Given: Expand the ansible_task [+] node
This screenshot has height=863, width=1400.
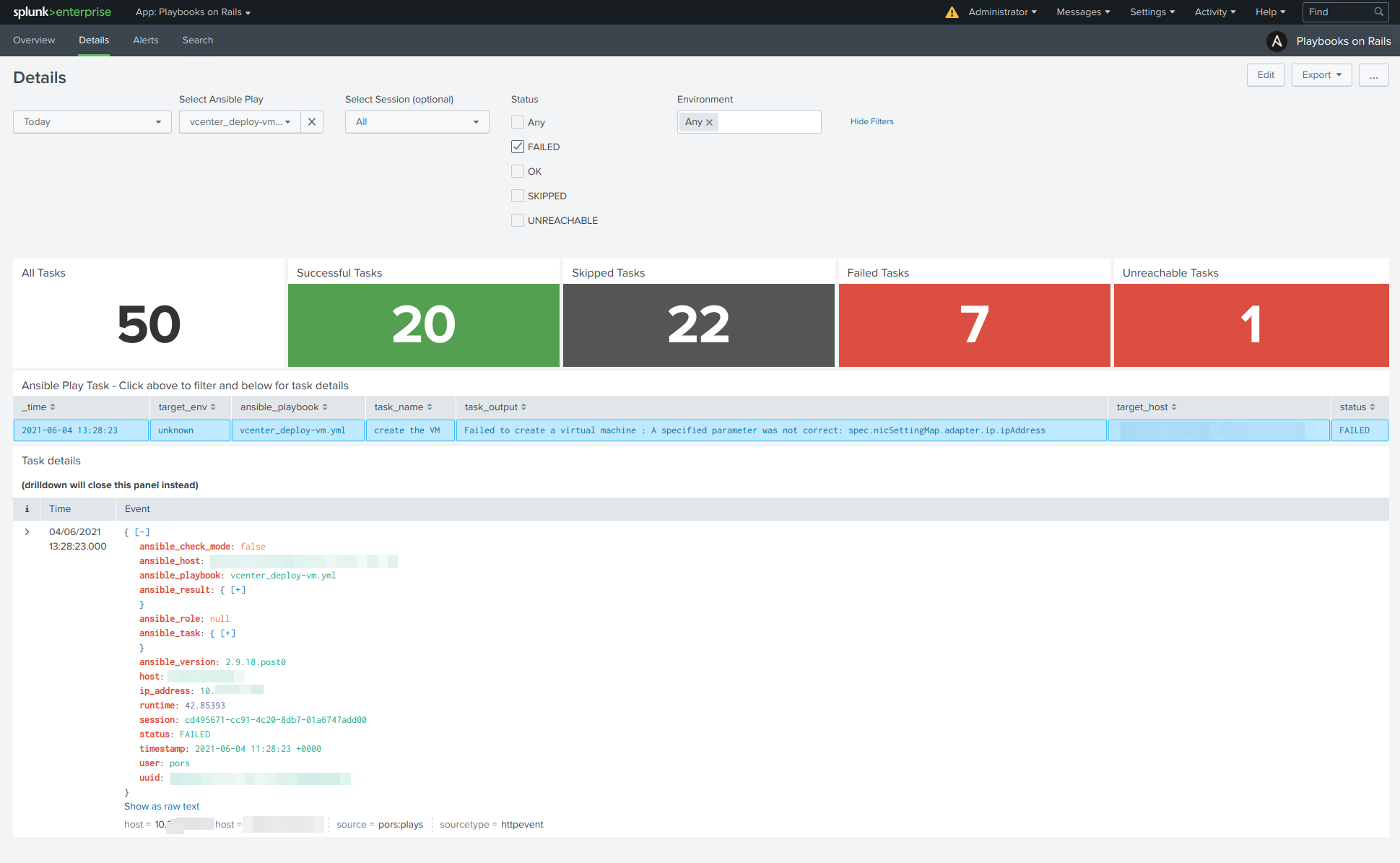Looking at the screenshot, I should coord(227,633).
